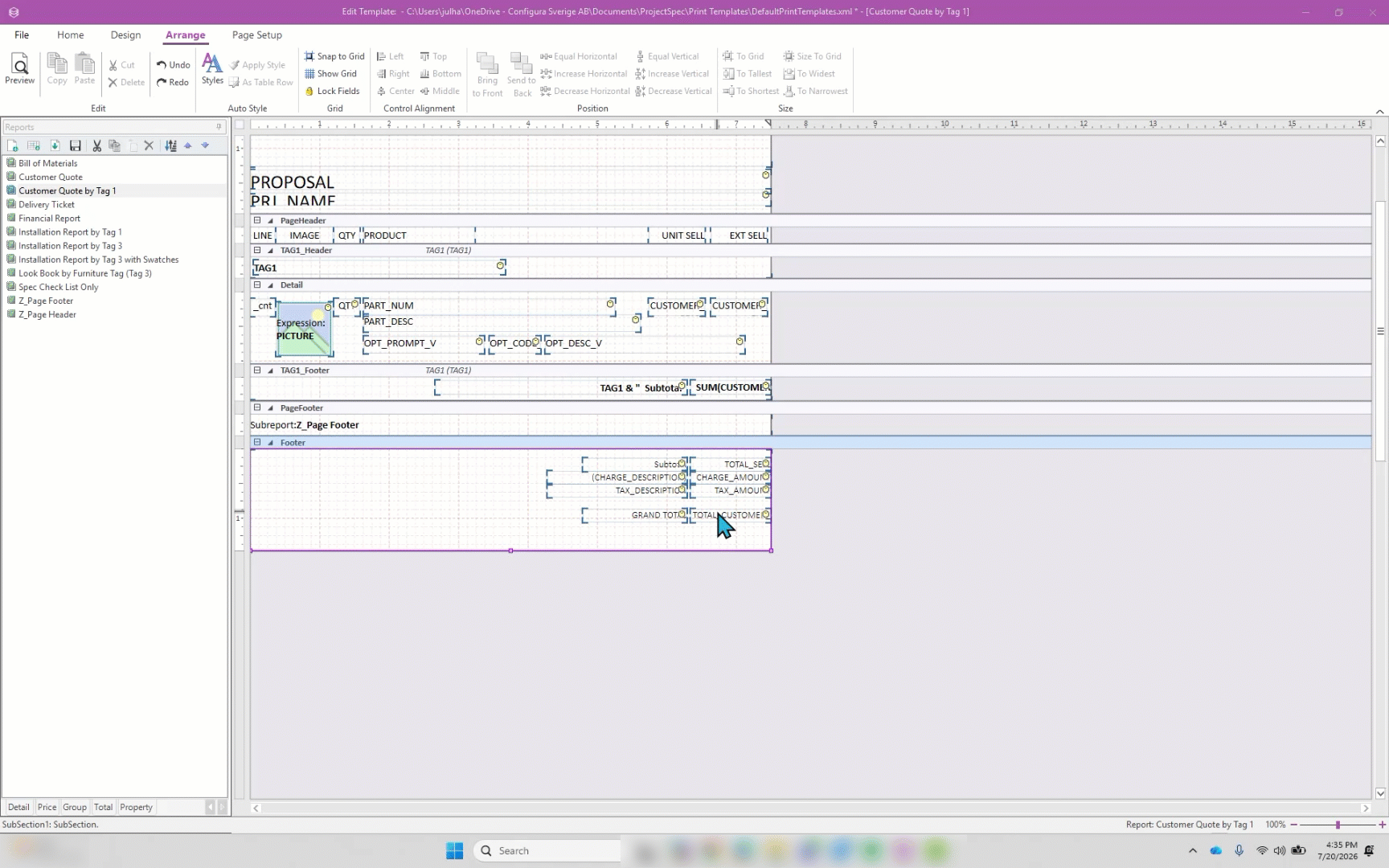
Task: Click the zoom out minus button
Action: 1293,825
